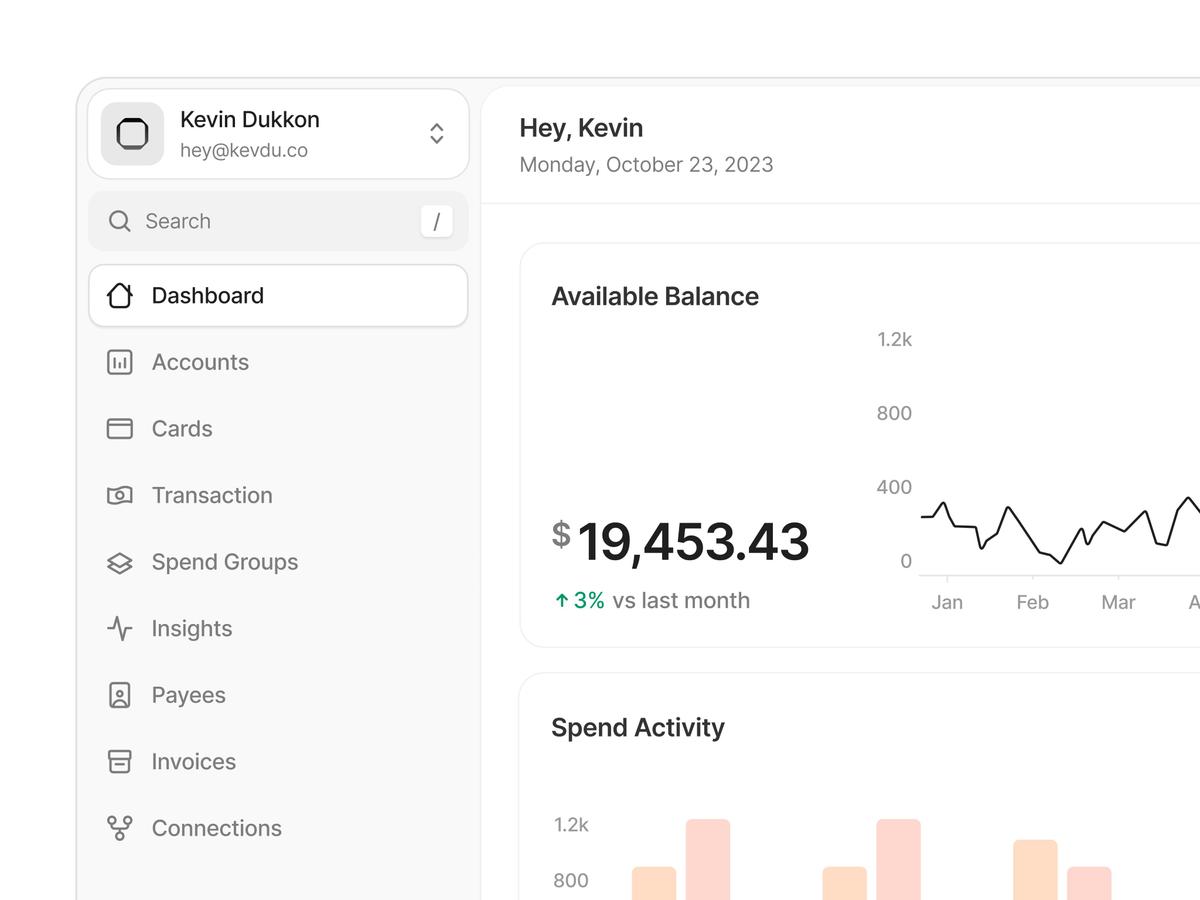
Task: Select the Payees label in sidebar
Action: tap(188, 695)
